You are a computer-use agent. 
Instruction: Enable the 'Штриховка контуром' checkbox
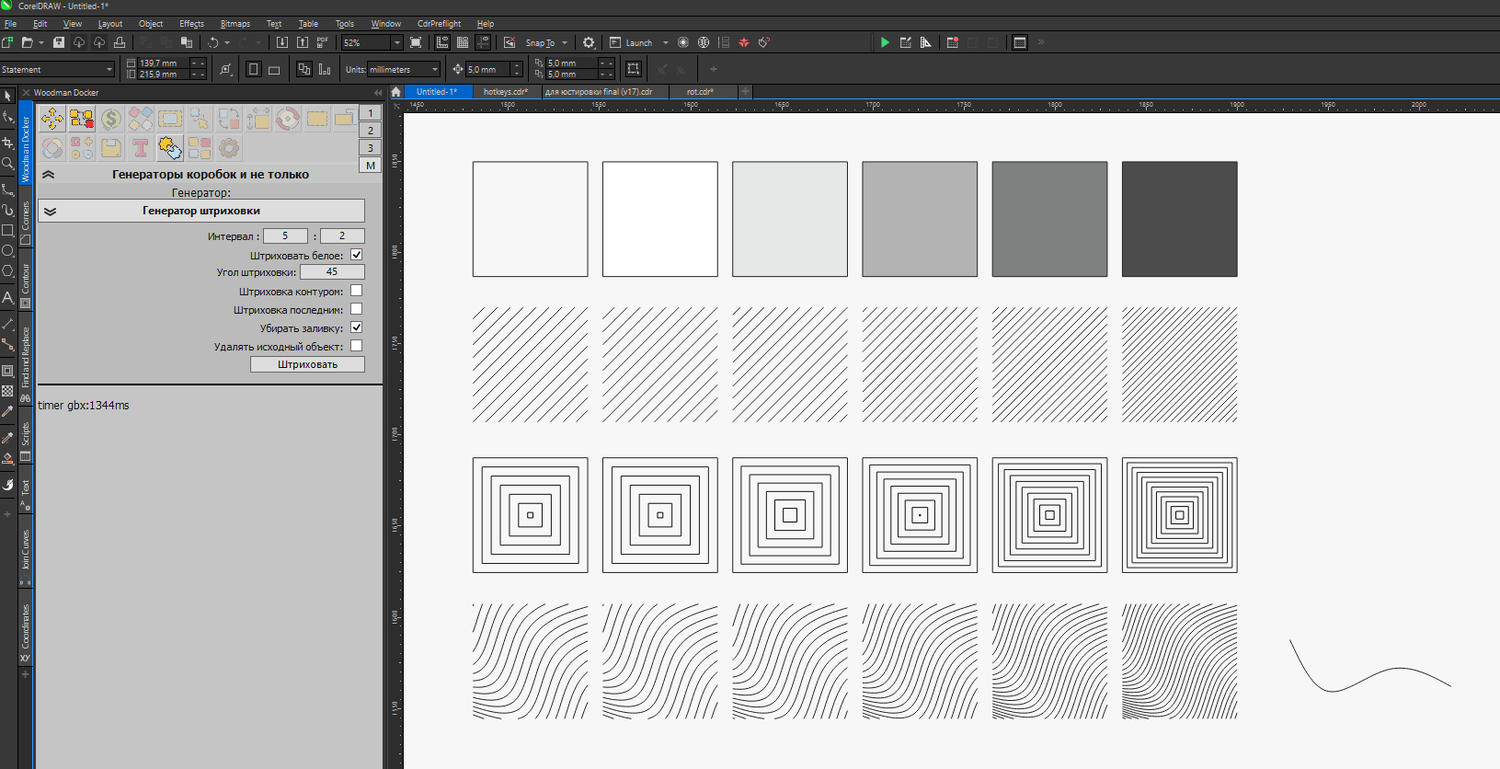(356, 291)
